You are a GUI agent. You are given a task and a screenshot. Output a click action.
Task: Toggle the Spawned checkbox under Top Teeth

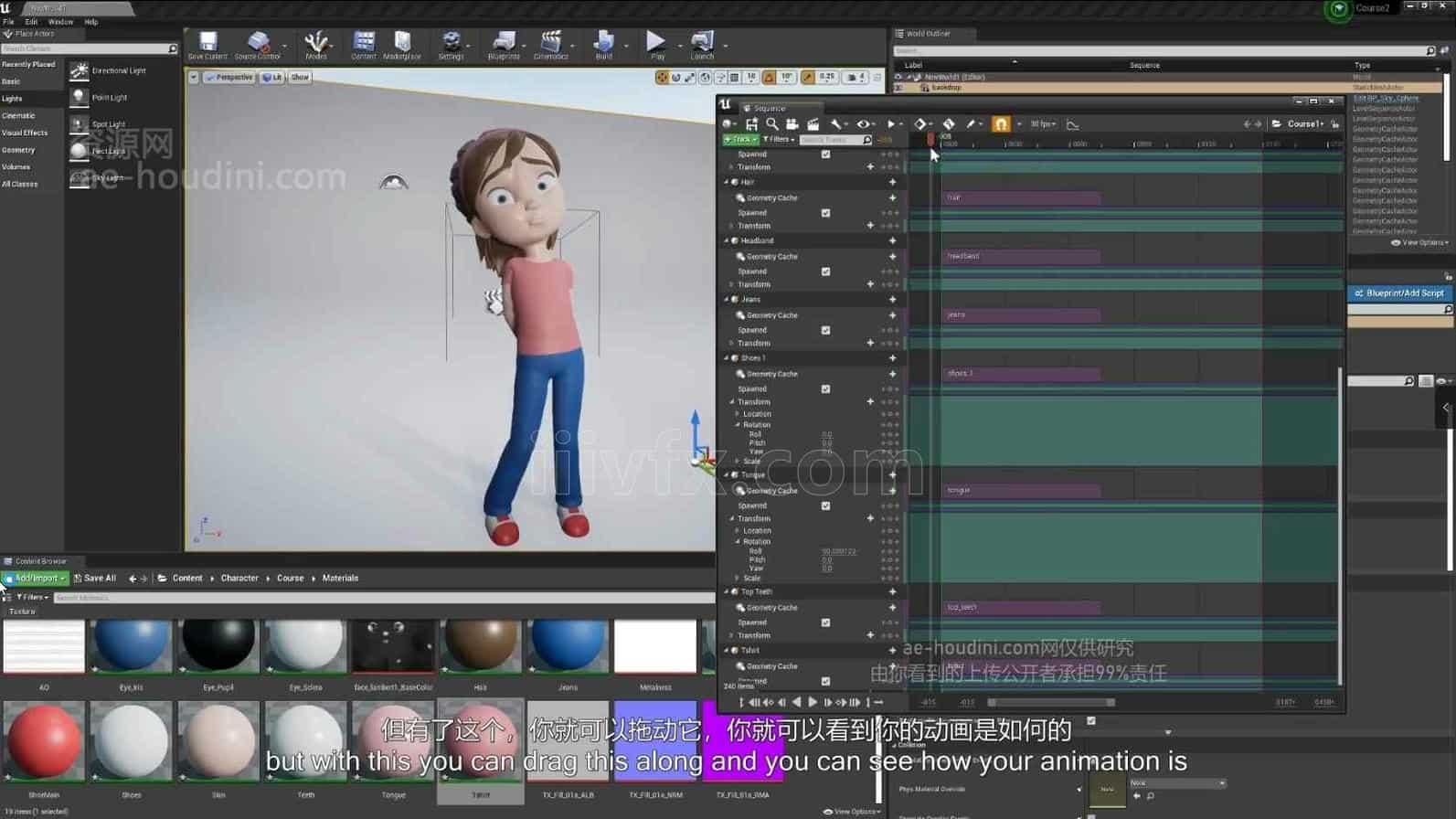click(x=825, y=622)
